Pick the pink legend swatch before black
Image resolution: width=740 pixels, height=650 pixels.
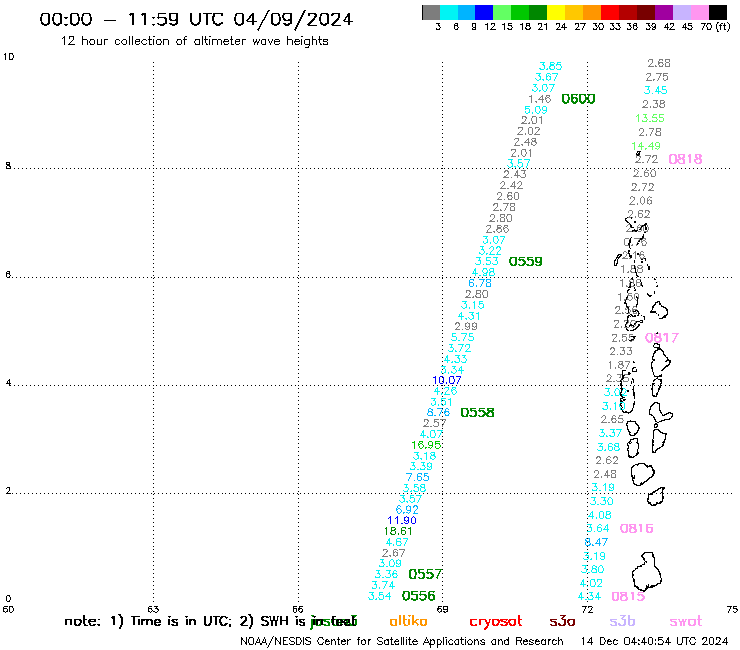[x=700, y=12]
